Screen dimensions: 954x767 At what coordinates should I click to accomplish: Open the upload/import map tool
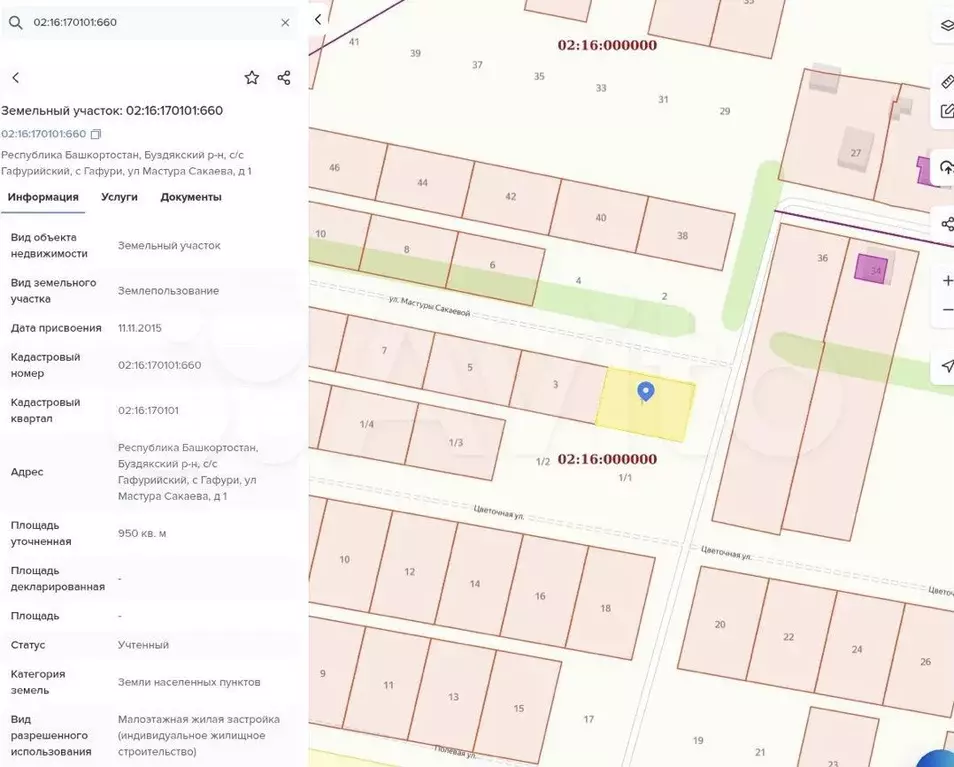pyautogui.click(x=946, y=167)
